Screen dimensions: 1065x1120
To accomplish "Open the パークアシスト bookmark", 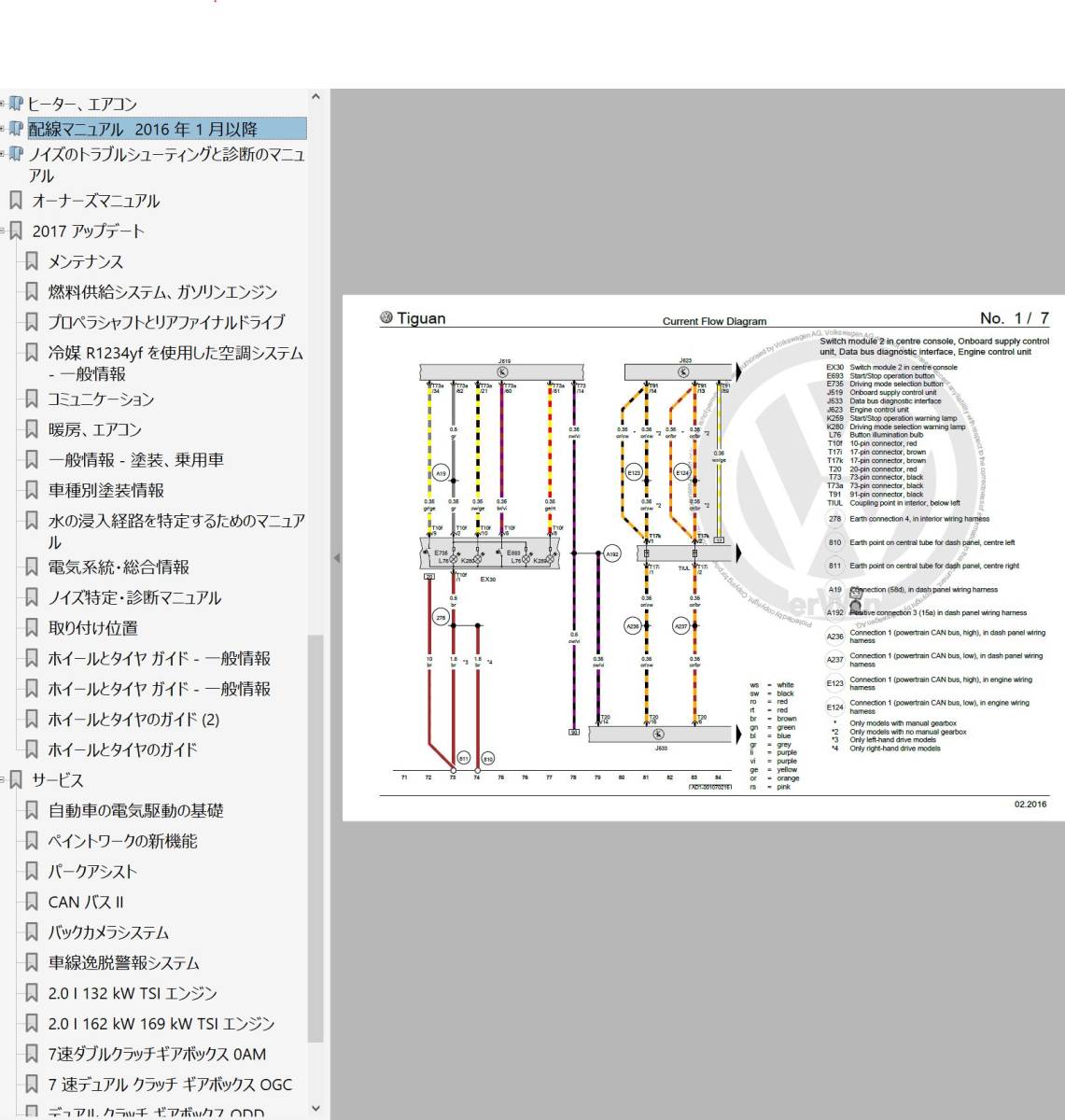I will click(92, 872).
